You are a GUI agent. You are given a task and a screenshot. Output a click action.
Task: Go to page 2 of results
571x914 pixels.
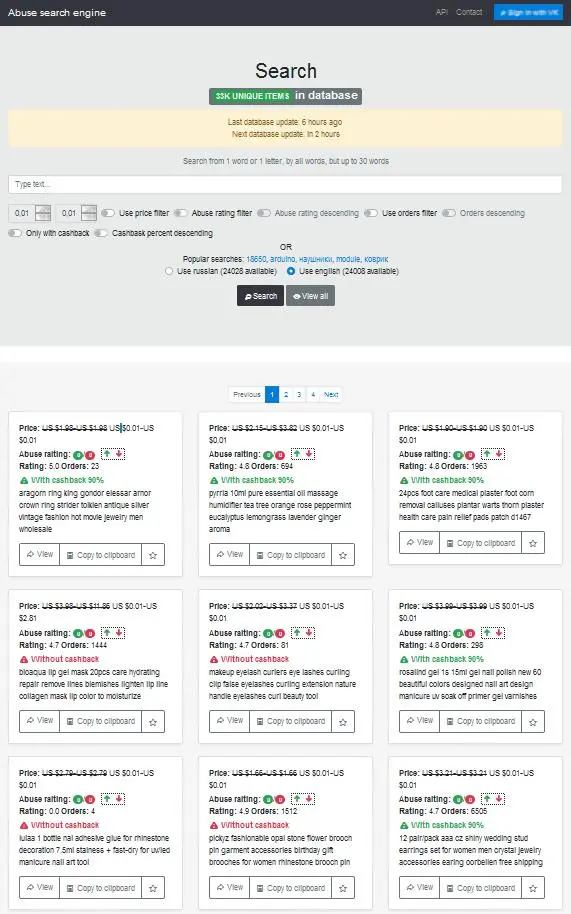click(286, 395)
